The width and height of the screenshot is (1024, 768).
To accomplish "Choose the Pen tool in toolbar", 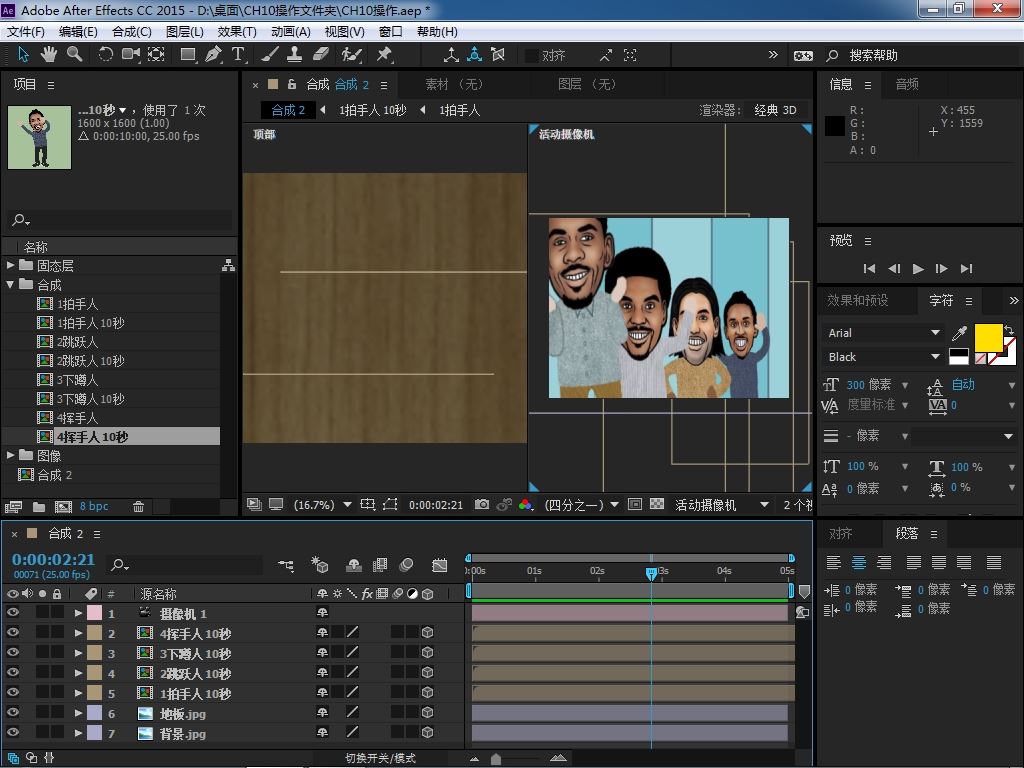I will 213,54.
